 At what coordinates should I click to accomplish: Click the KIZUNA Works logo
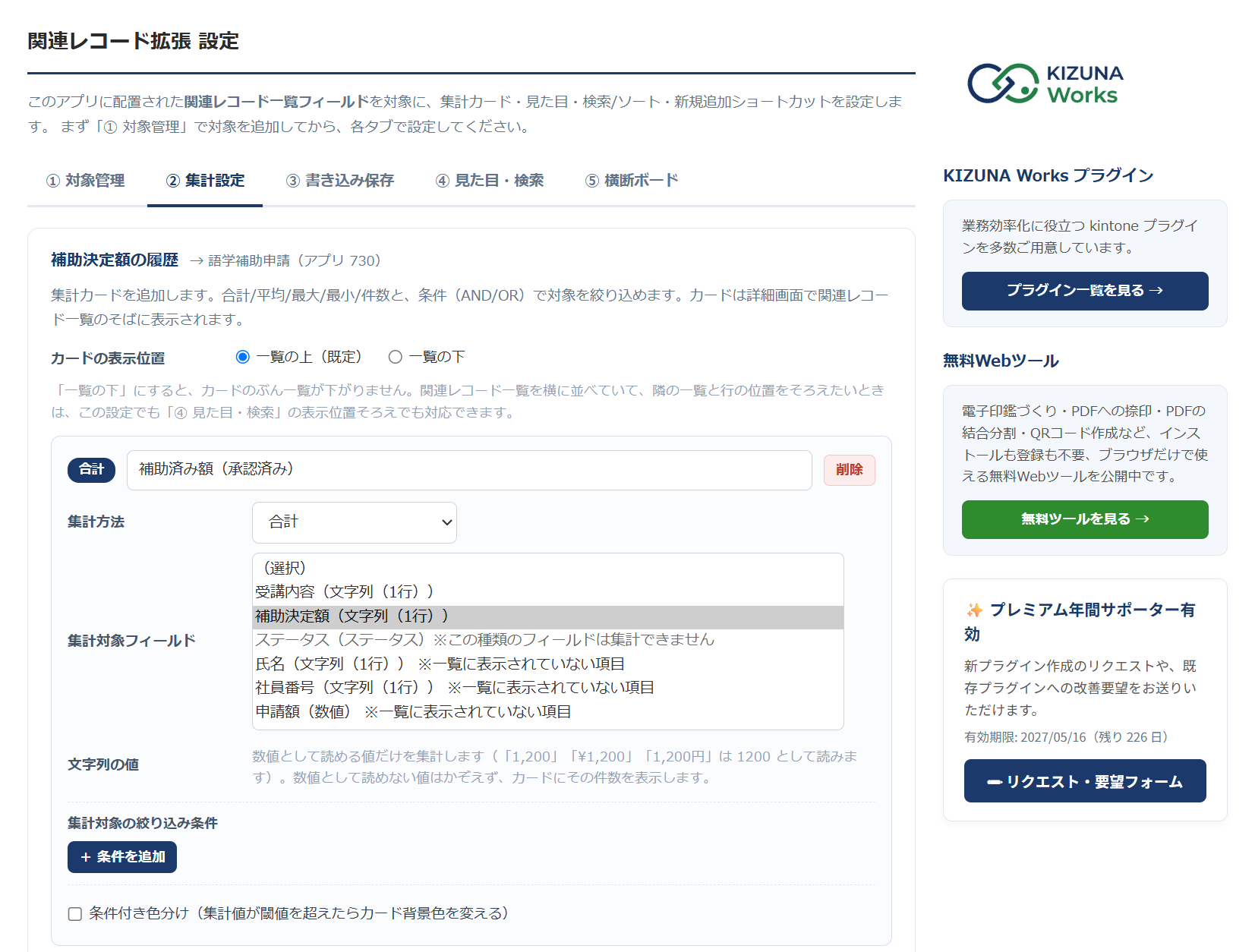point(1045,84)
